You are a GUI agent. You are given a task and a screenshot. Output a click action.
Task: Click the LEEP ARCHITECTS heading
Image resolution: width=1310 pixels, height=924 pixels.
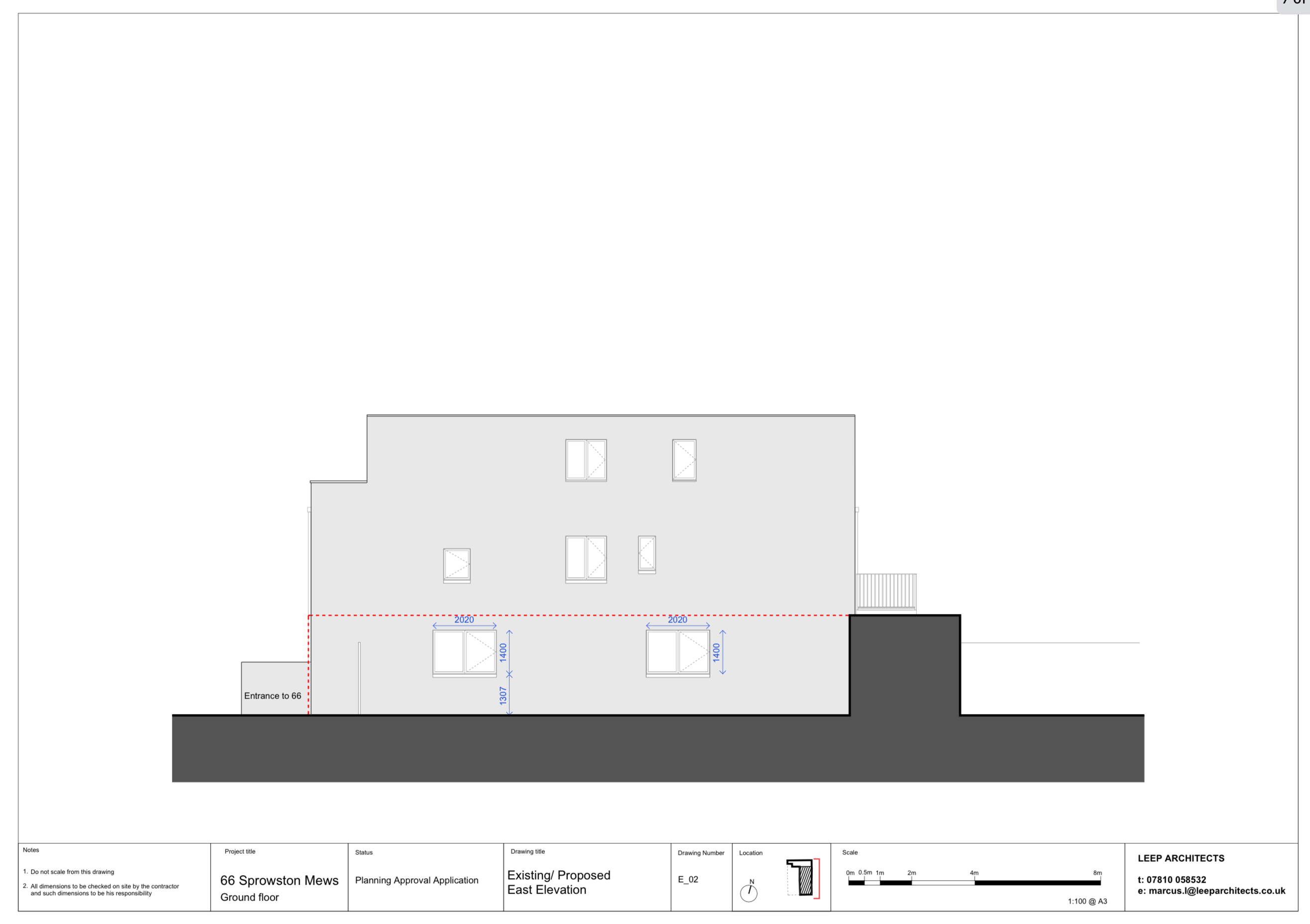1181,858
